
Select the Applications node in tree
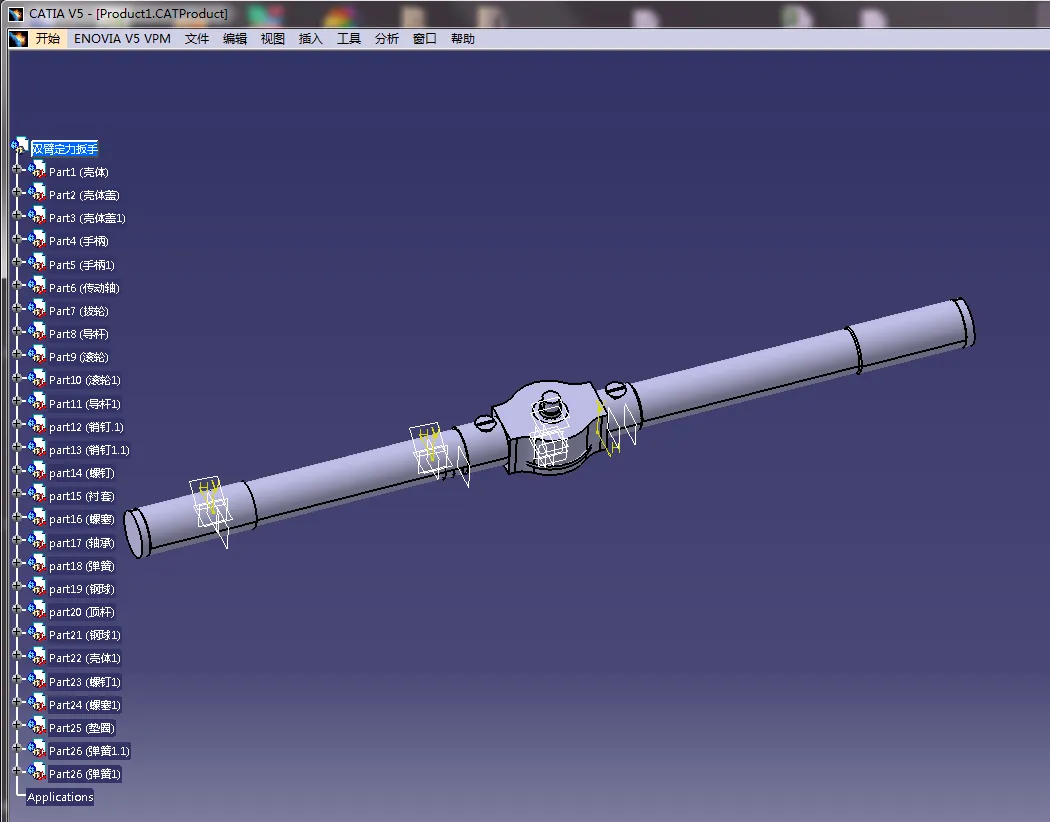(60, 797)
